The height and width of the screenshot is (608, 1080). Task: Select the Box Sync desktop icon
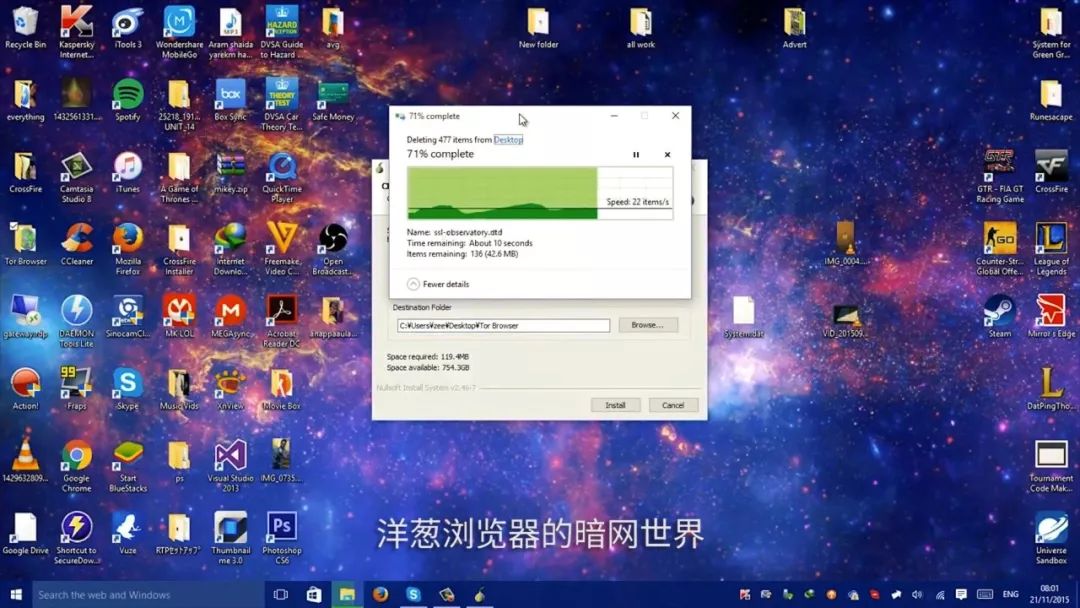(x=230, y=100)
